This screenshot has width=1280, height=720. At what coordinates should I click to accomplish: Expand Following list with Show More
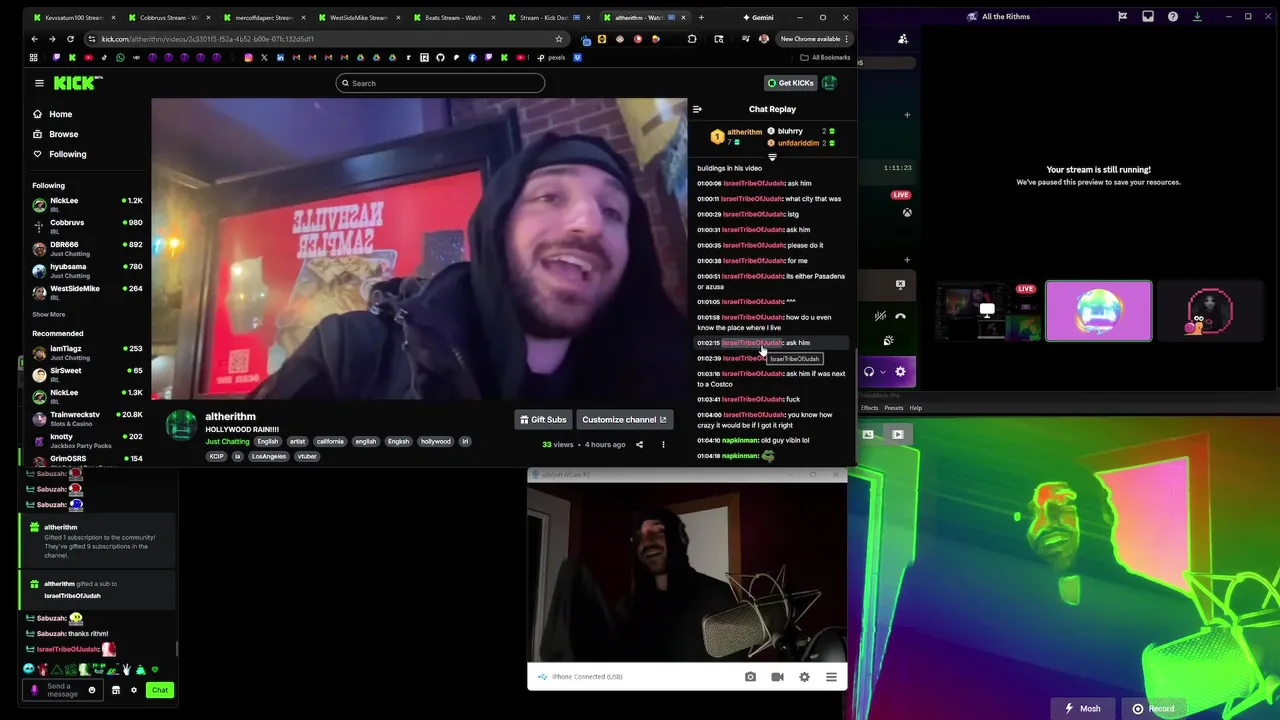click(x=48, y=314)
